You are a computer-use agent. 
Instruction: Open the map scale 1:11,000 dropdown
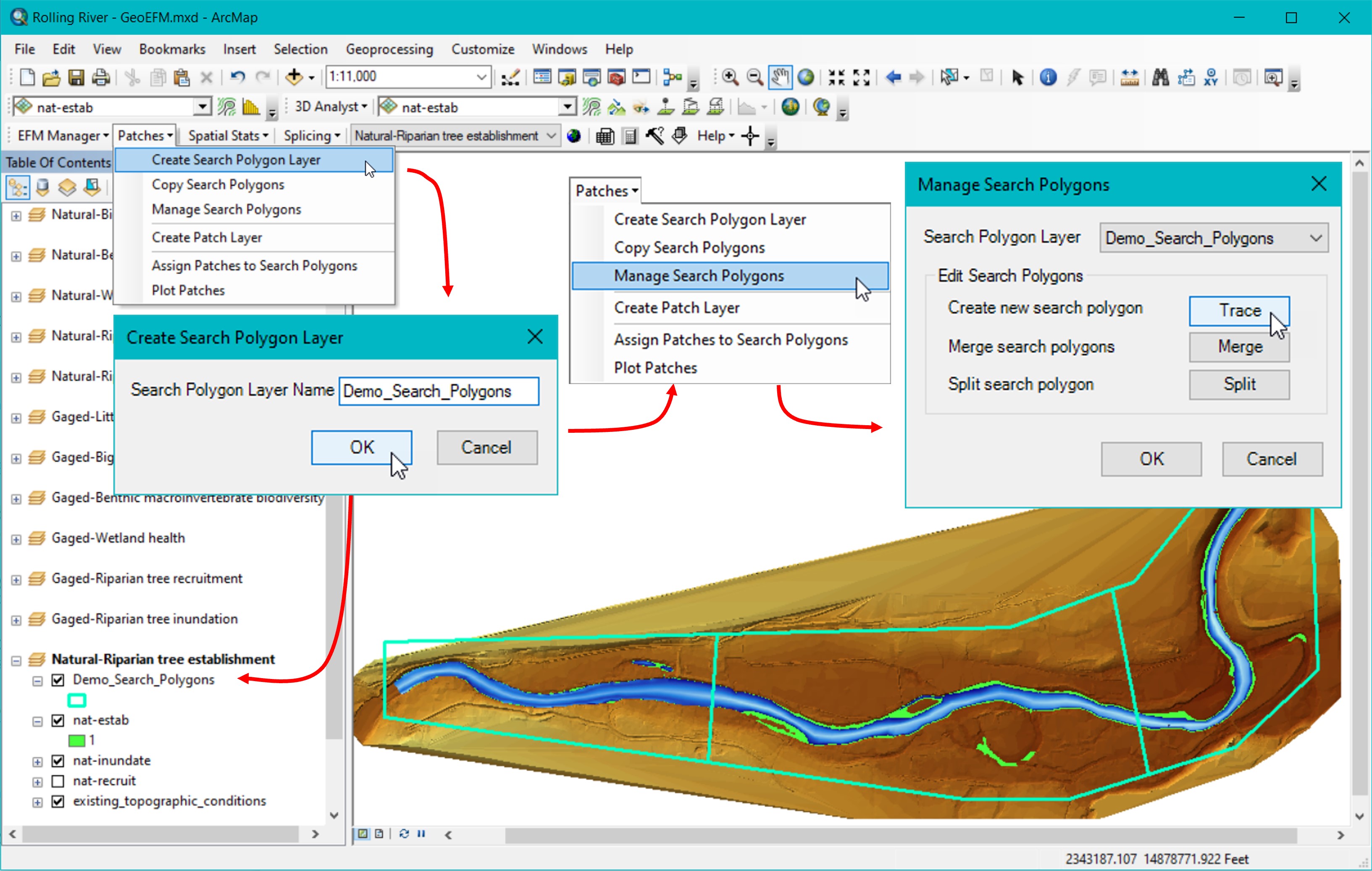(x=481, y=77)
